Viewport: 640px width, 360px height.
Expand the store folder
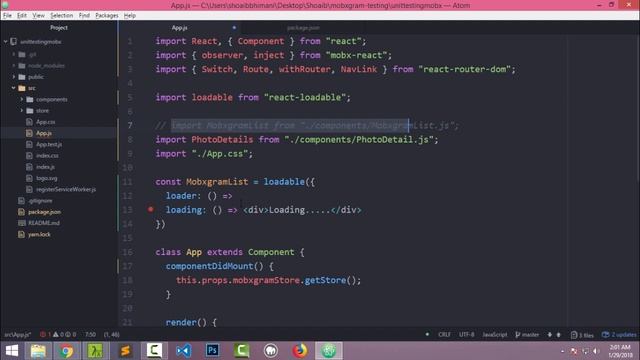[22, 111]
